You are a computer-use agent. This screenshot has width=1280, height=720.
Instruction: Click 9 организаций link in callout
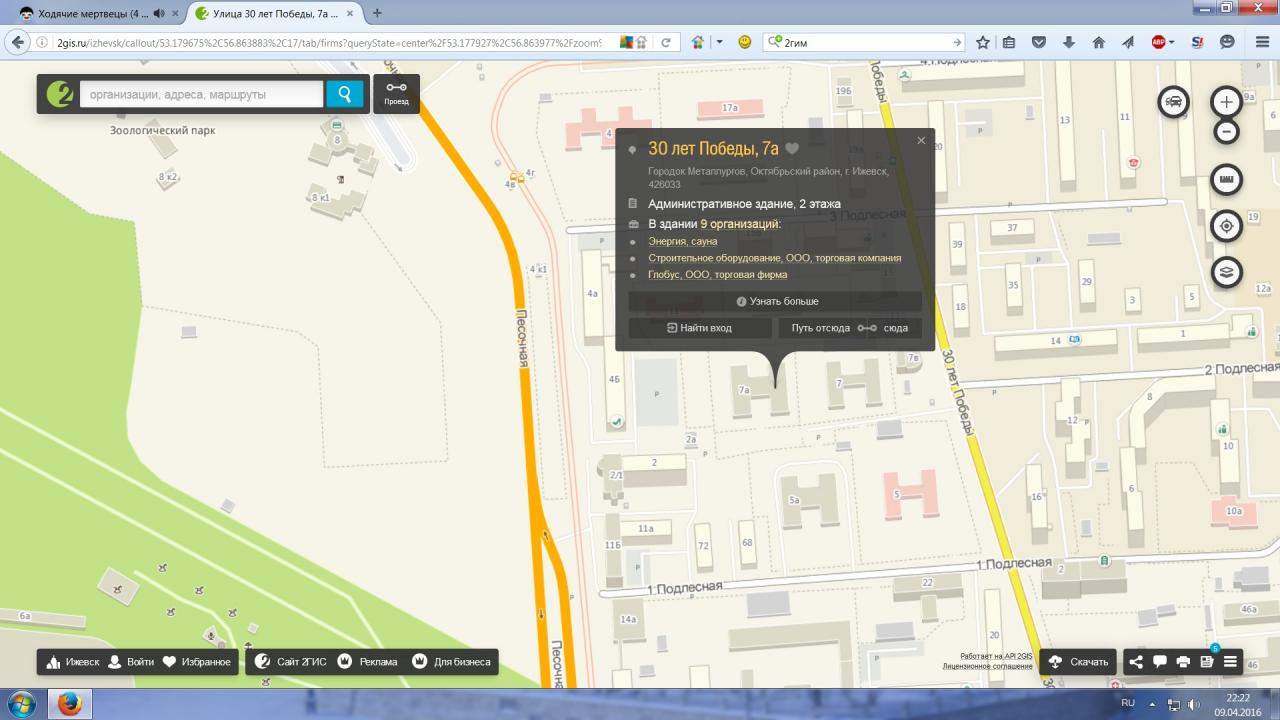tap(740, 224)
